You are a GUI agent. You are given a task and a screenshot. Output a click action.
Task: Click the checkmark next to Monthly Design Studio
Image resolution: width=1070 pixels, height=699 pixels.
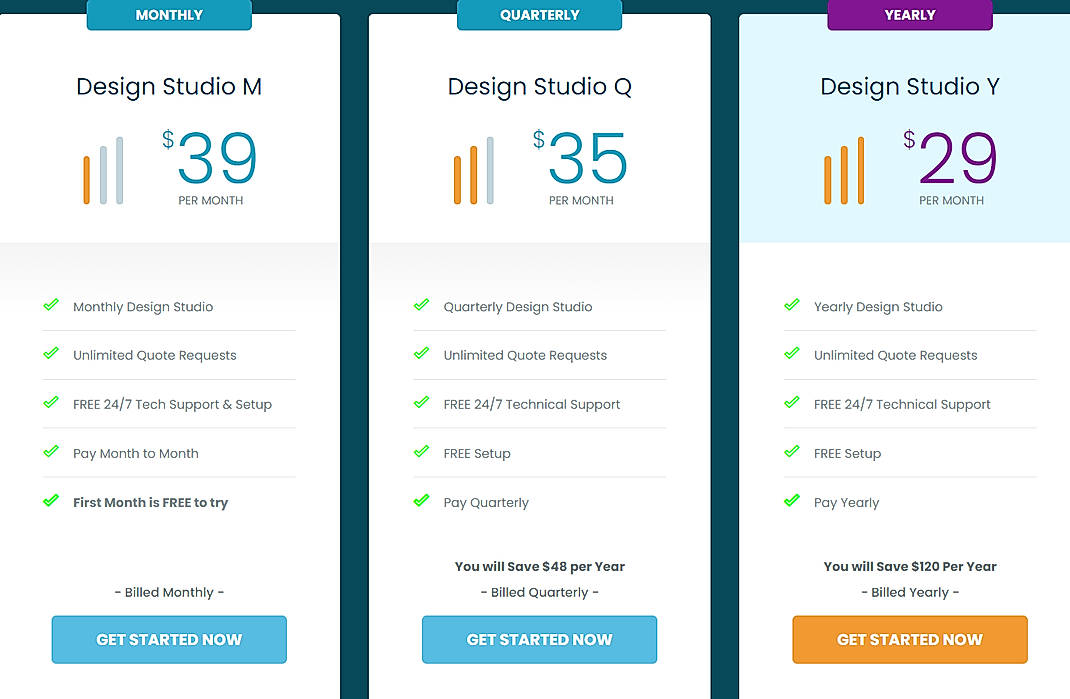tap(51, 306)
